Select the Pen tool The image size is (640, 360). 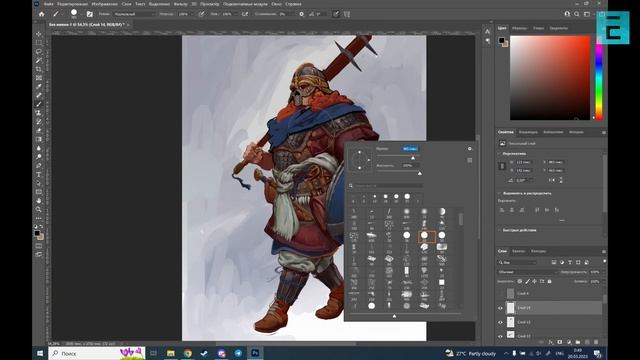tap(39, 166)
